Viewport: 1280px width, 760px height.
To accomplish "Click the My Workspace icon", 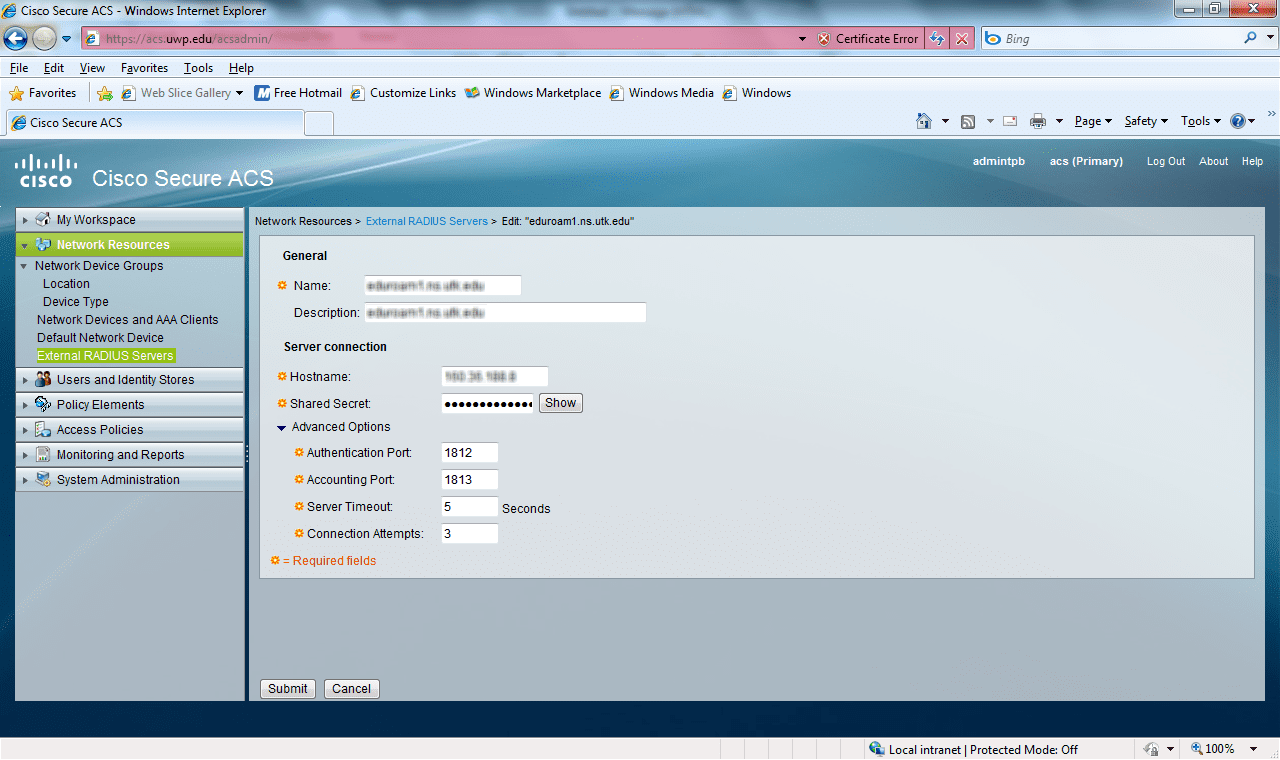I will 43,220.
